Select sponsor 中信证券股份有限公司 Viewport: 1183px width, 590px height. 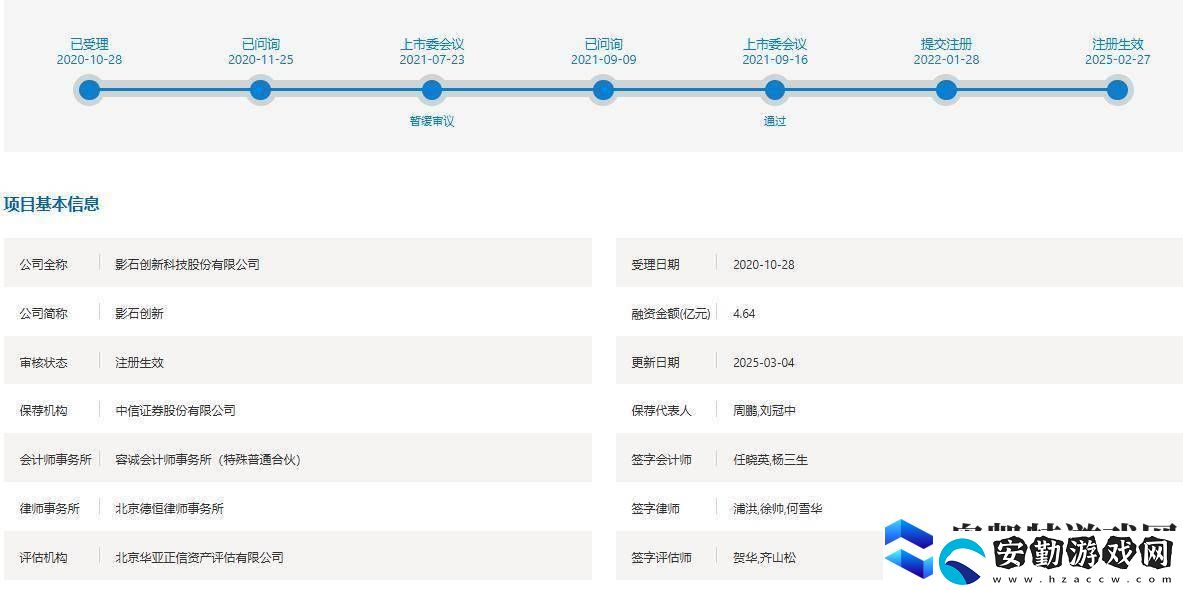tap(175, 410)
